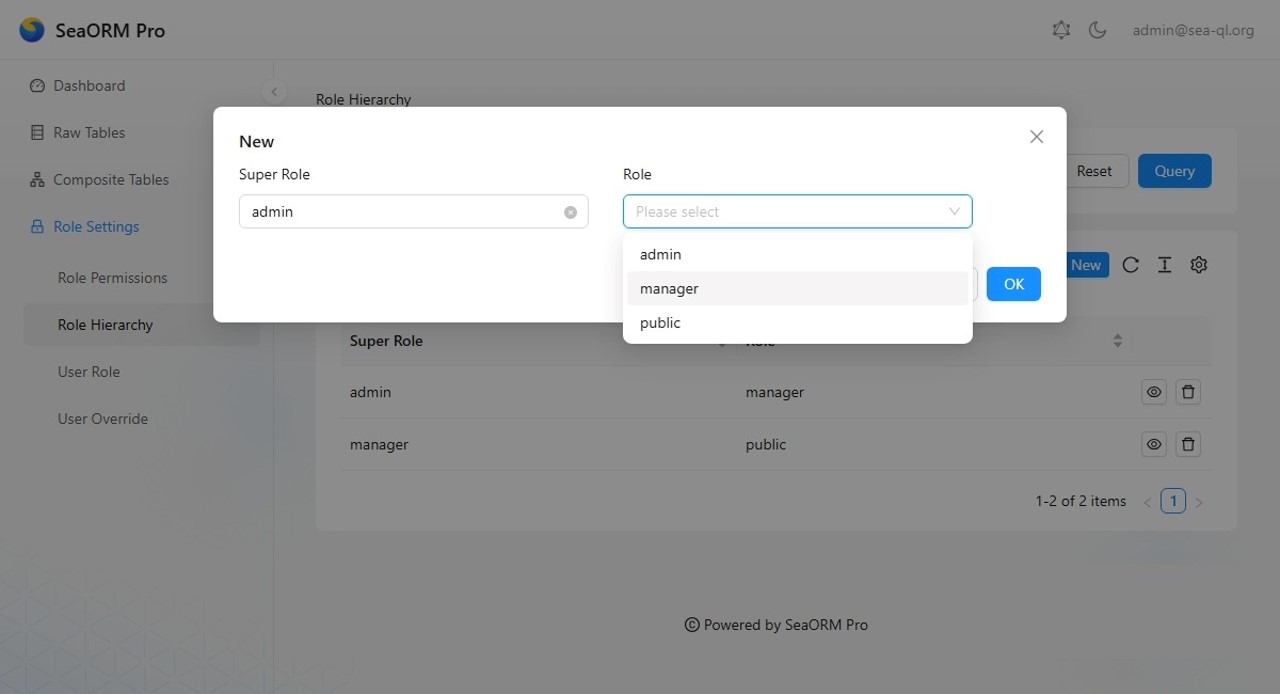Clear the Super Role admin field

point(570,212)
